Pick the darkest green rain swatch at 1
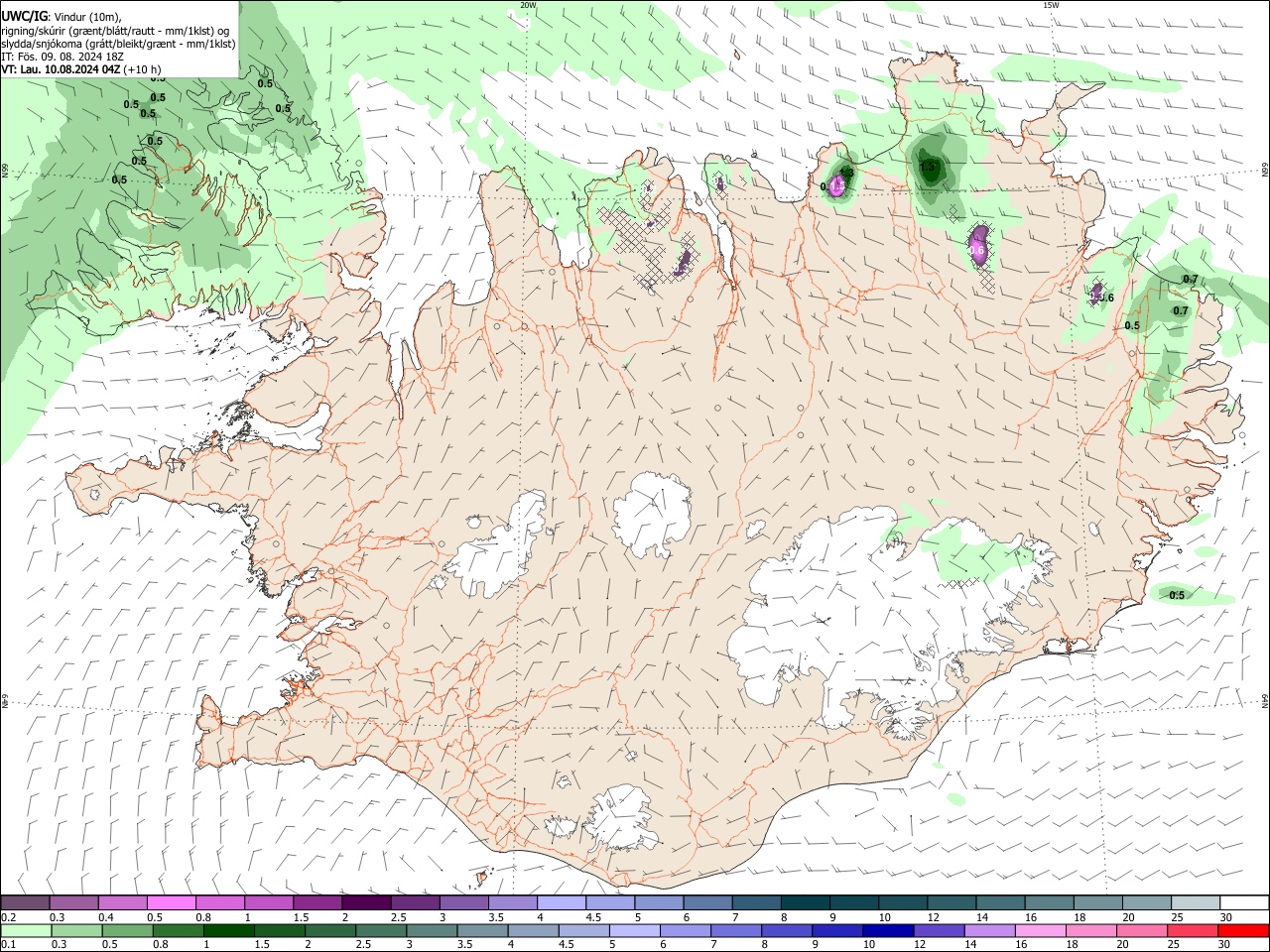 pos(229,931)
